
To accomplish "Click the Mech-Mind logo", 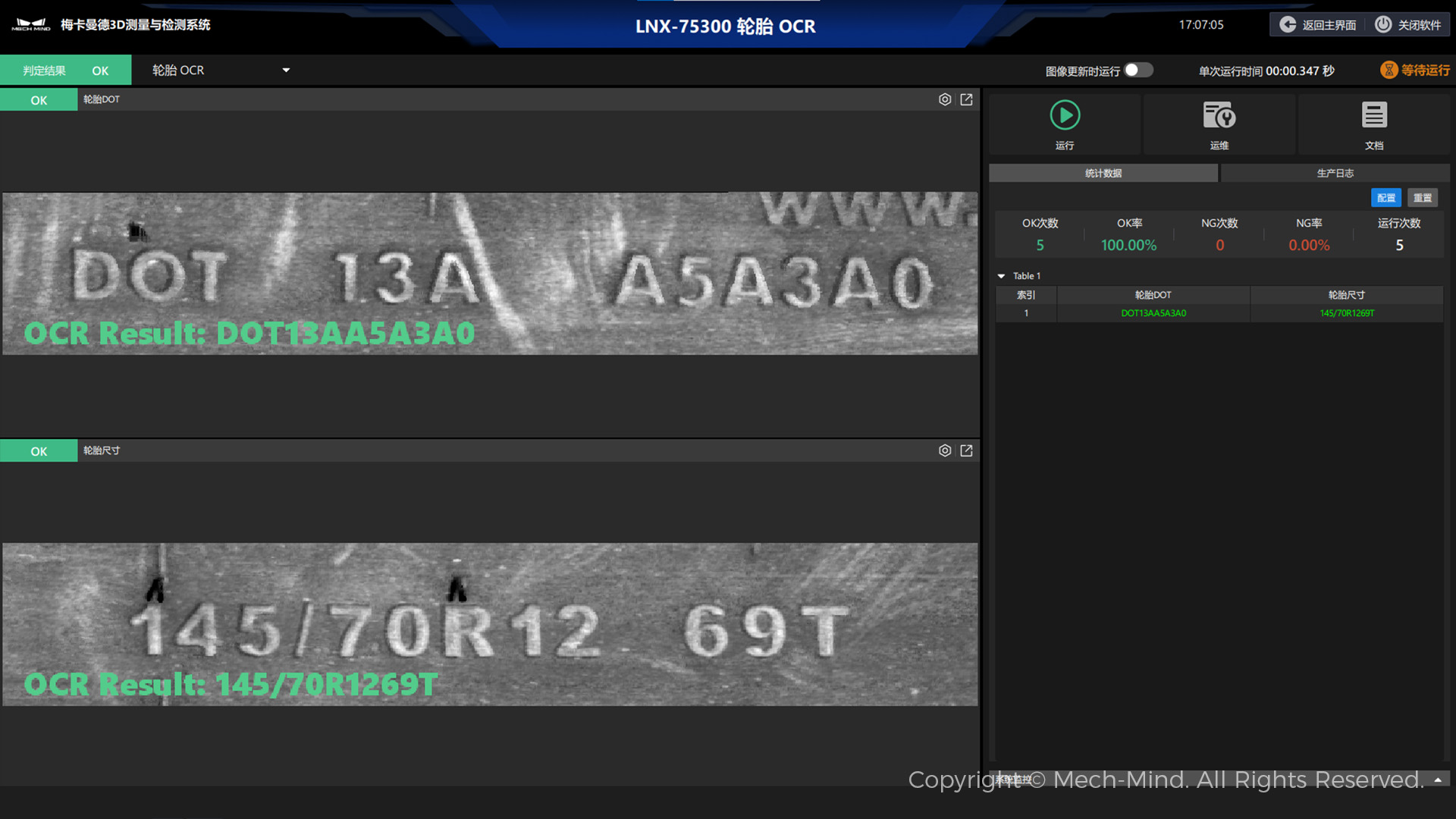I will click(x=31, y=25).
